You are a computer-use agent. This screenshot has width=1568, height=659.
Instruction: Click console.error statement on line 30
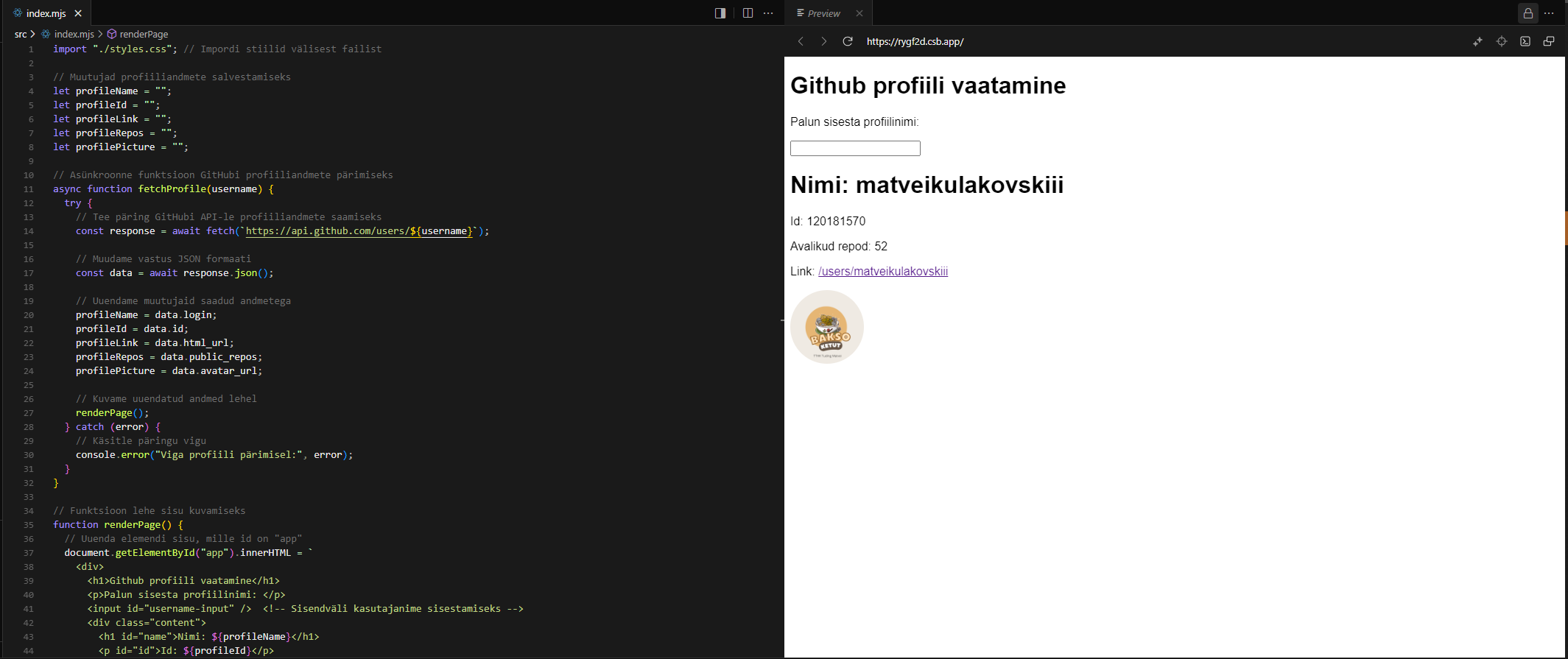(x=214, y=454)
